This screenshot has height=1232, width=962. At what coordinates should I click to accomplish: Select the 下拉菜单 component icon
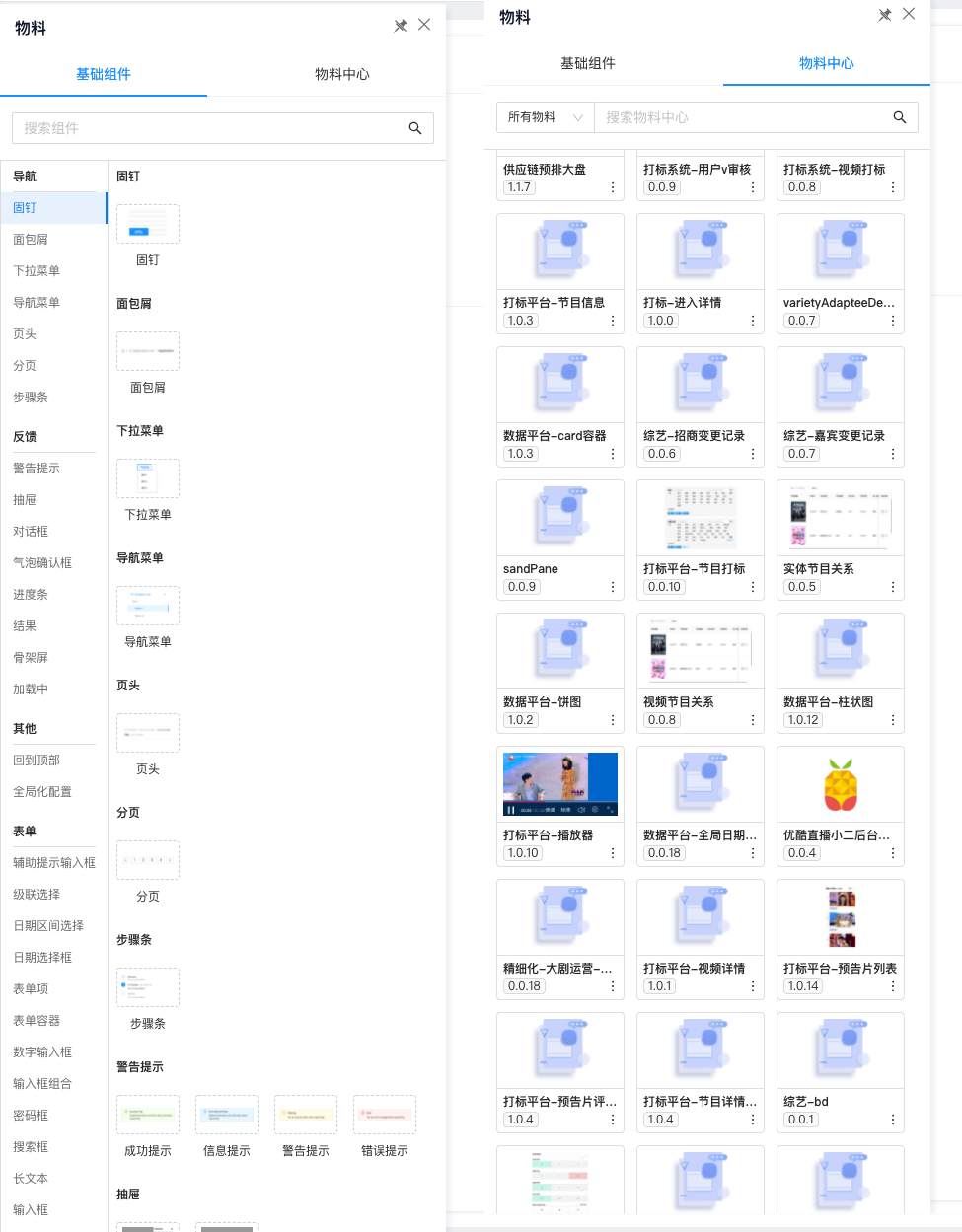click(x=148, y=478)
